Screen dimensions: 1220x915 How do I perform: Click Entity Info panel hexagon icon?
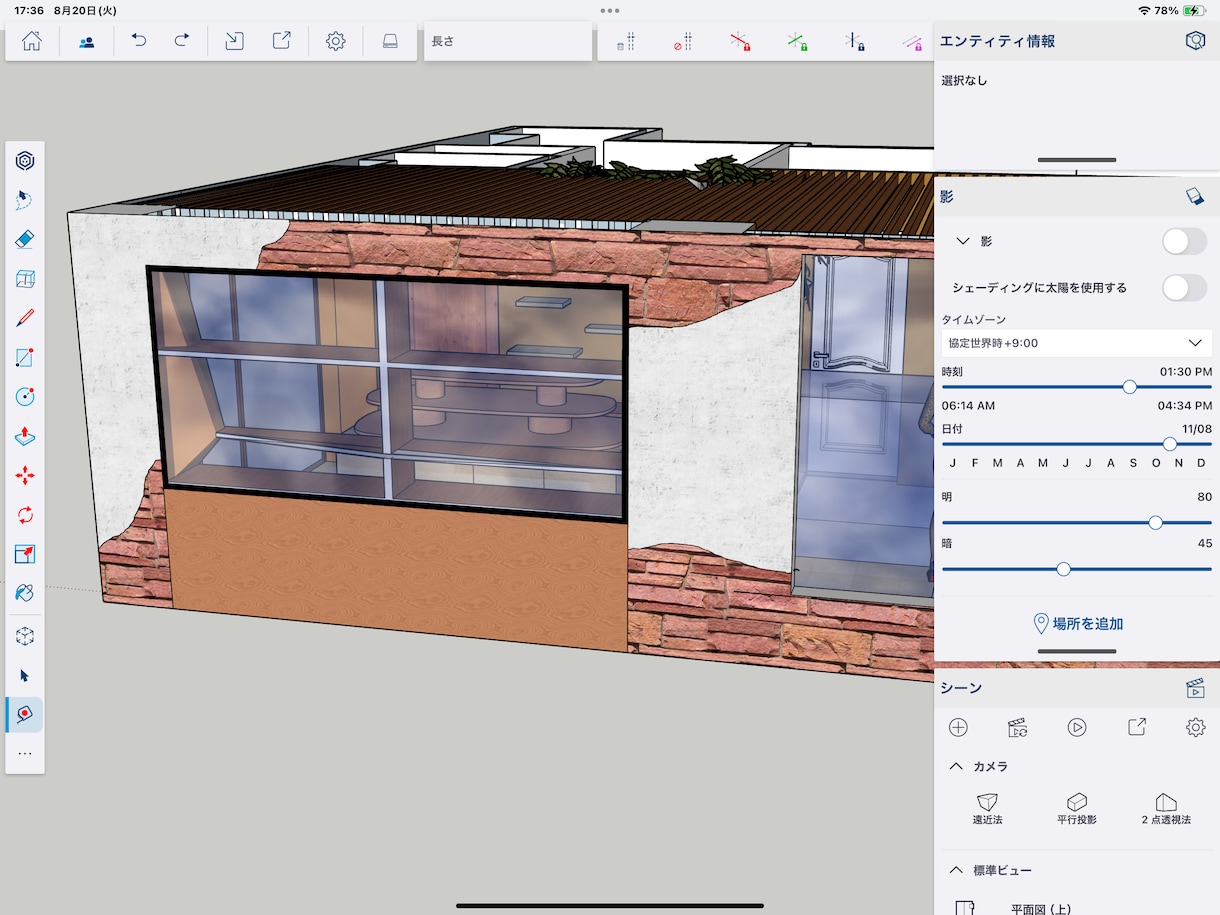[x=1194, y=41]
